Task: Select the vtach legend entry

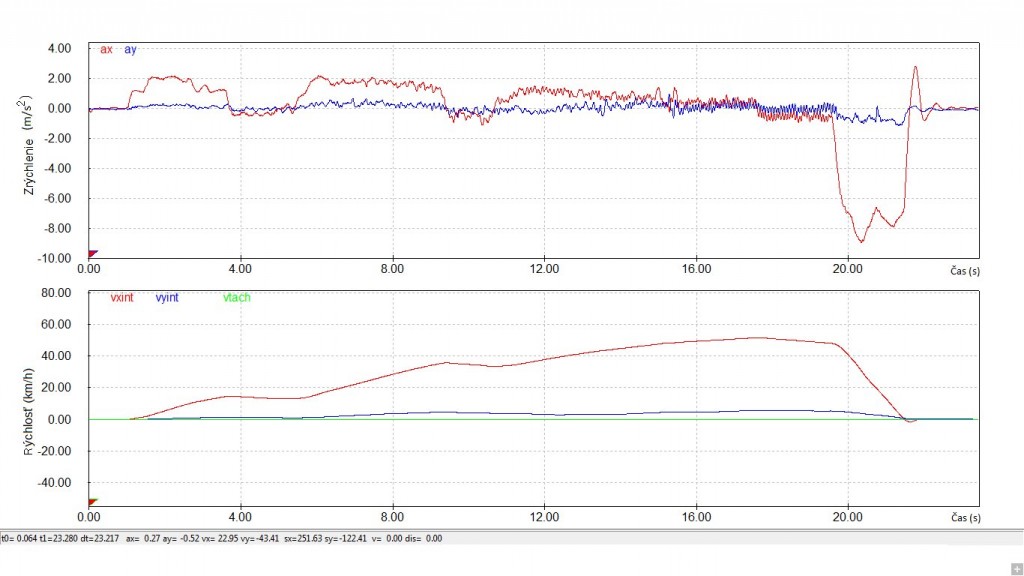Action: pos(236,298)
